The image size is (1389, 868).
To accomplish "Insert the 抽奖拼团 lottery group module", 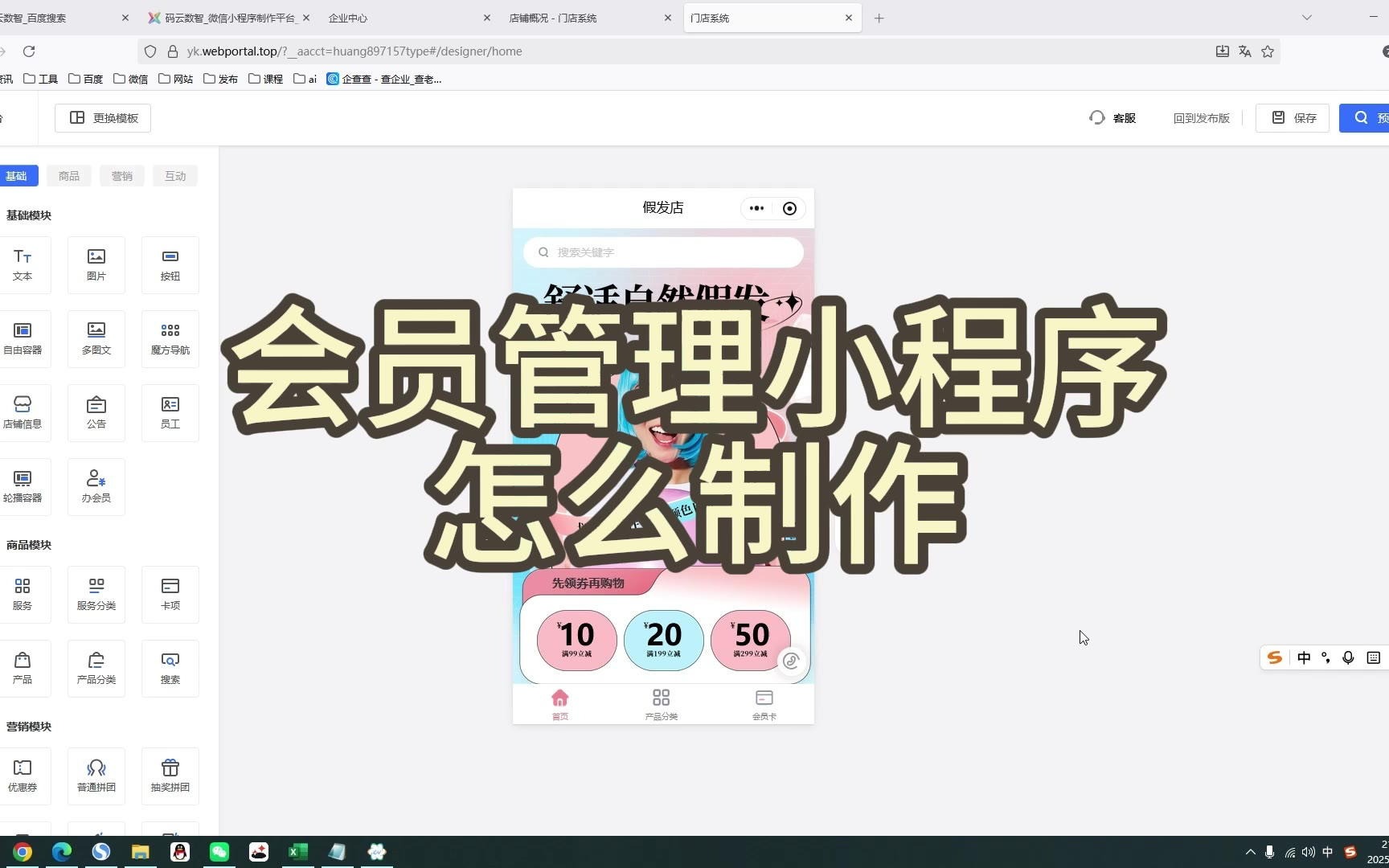I will [x=170, y=776].
